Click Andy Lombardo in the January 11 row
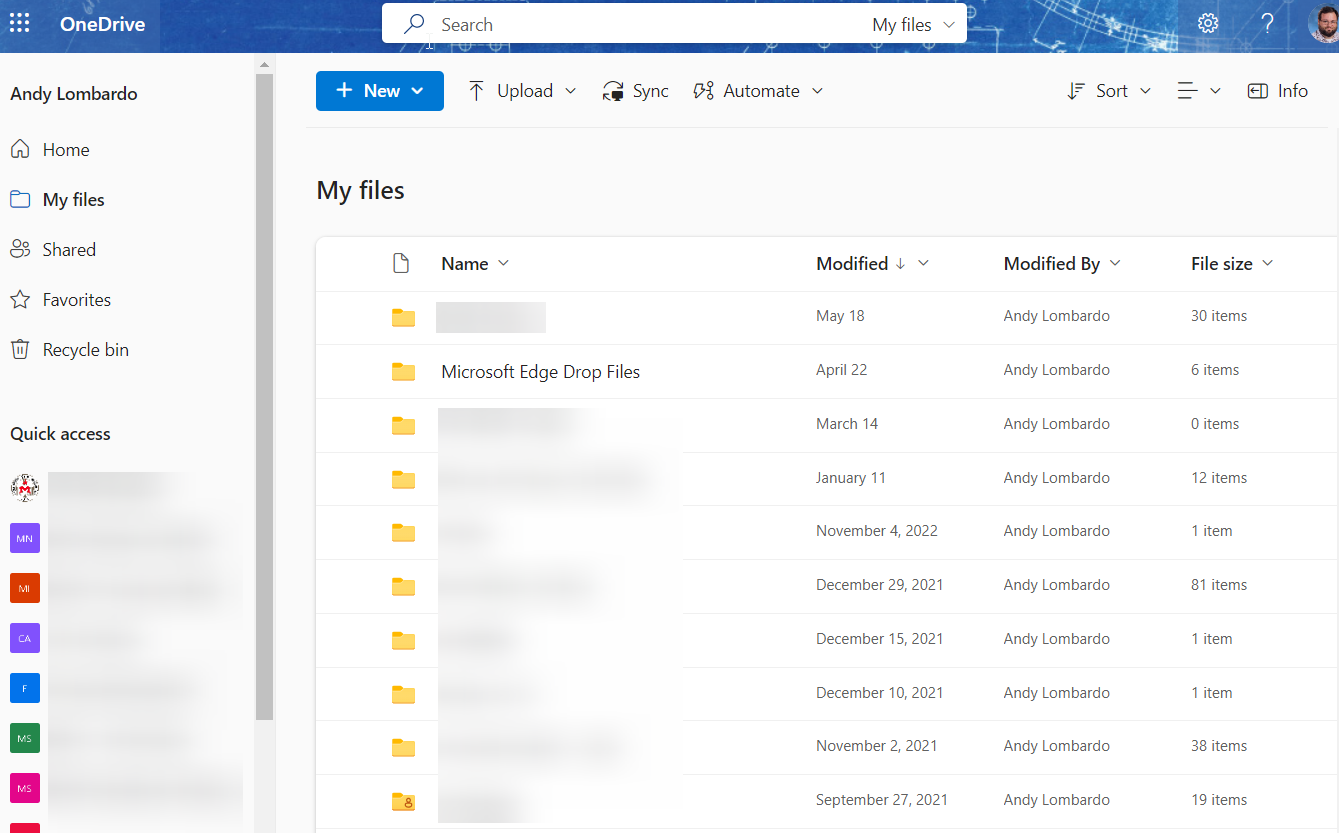Screen dimensions: 1339x833 (x=1057, y=478)
